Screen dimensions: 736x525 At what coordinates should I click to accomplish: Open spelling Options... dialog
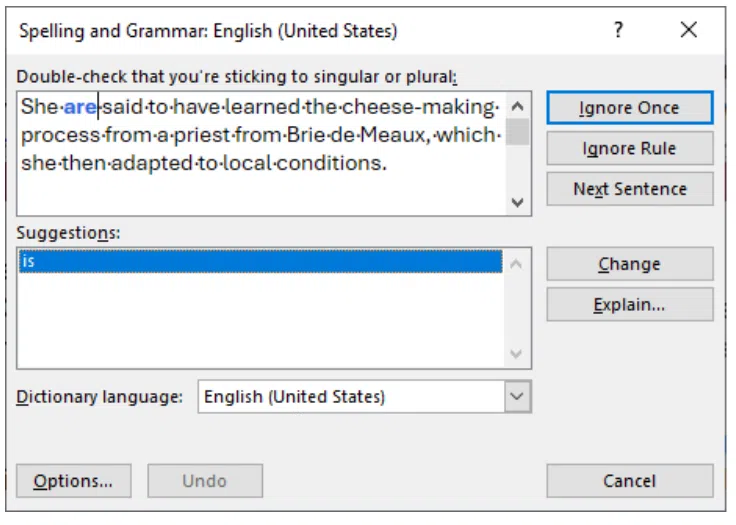click(x=74, y=481)
